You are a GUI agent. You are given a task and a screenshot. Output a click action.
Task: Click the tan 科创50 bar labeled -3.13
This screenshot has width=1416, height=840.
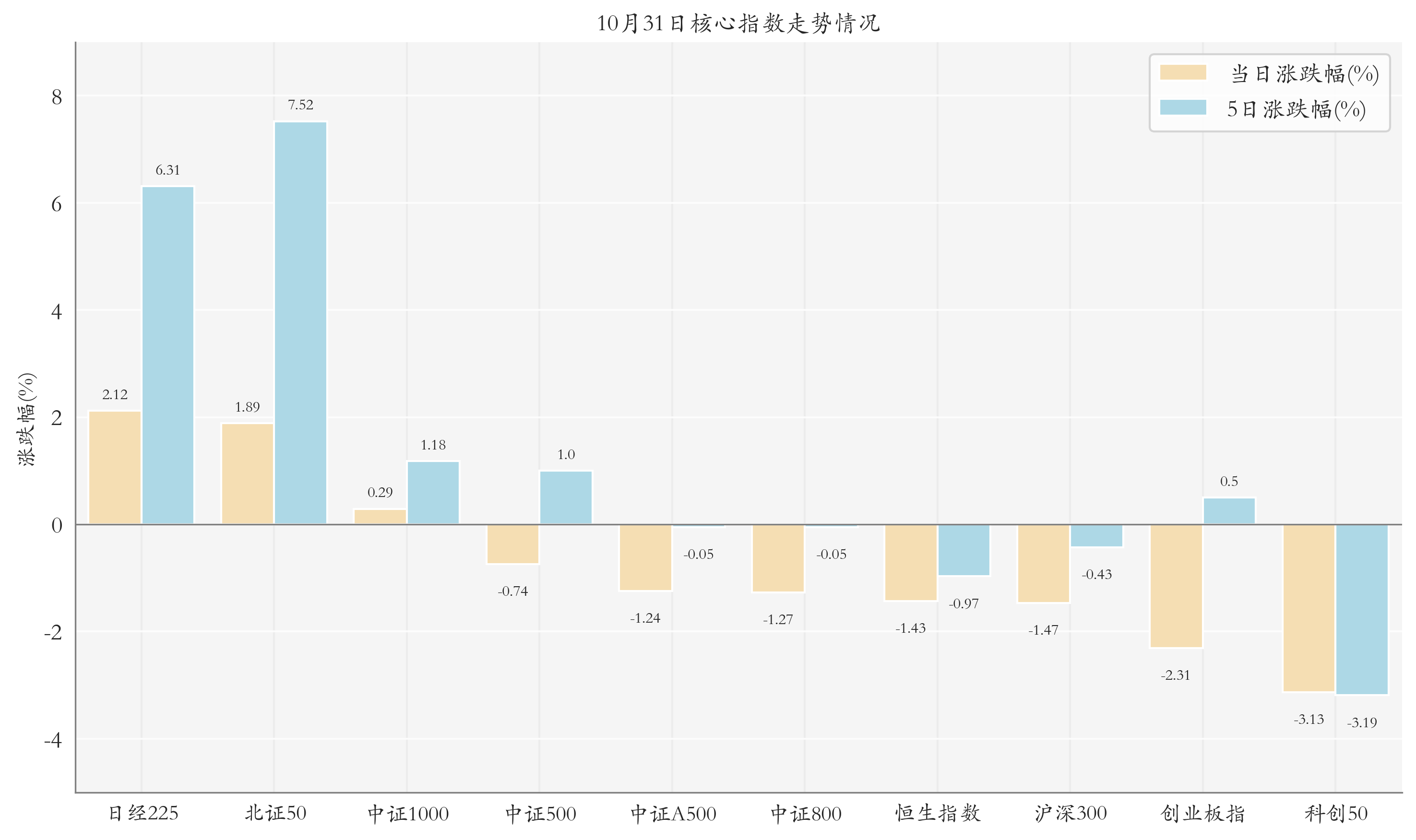(x=1309, y=608)
